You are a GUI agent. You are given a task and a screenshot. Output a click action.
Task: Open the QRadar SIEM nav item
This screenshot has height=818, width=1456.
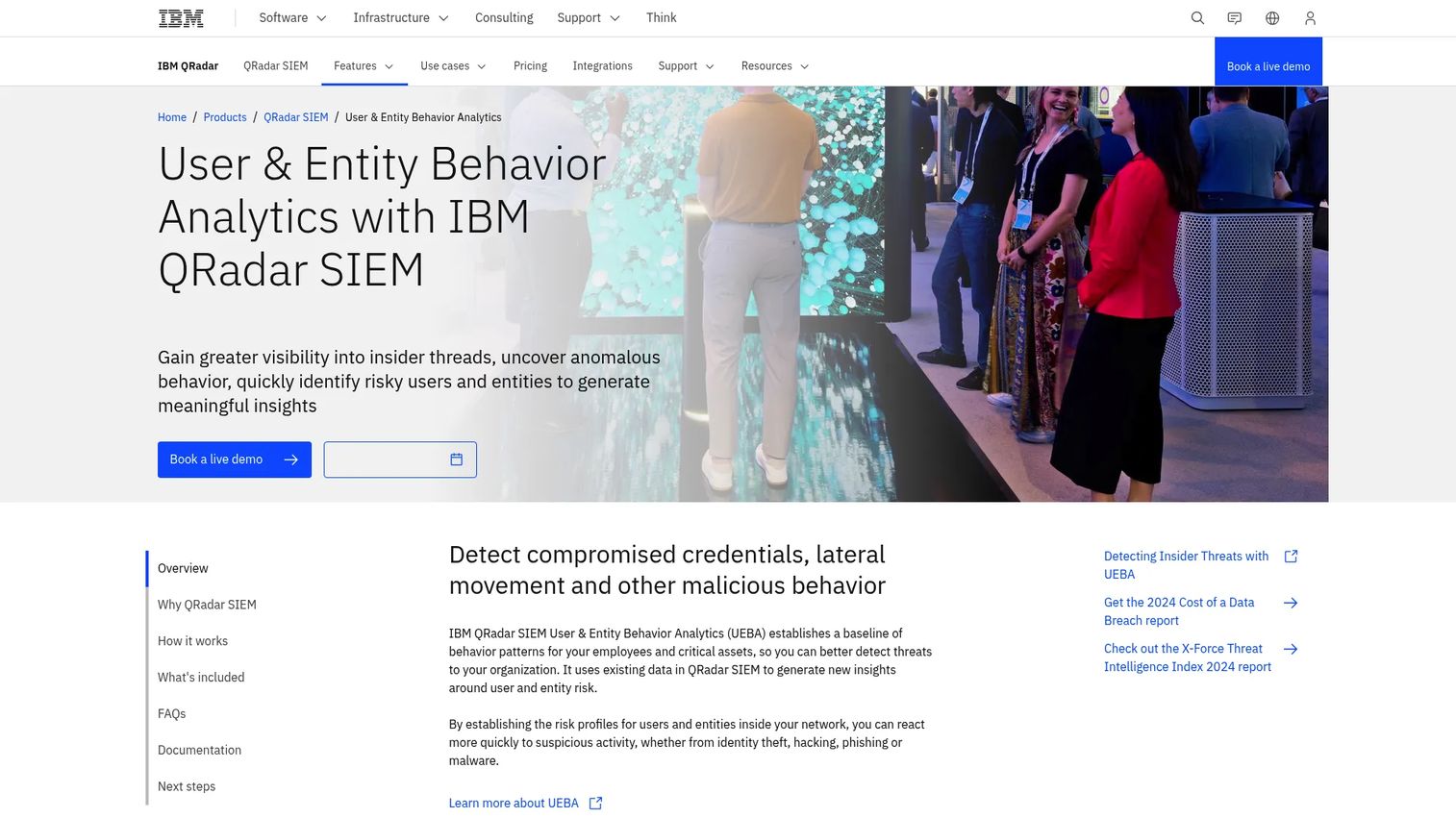point(275,66)
